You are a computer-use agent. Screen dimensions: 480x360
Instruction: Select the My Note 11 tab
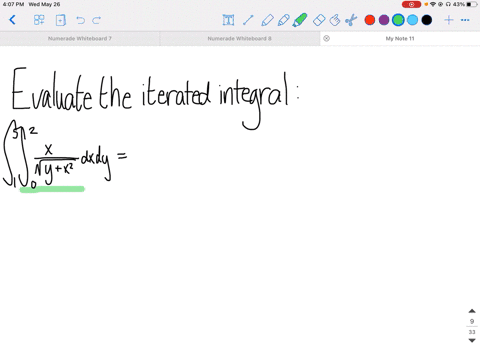tap(400, 39)
